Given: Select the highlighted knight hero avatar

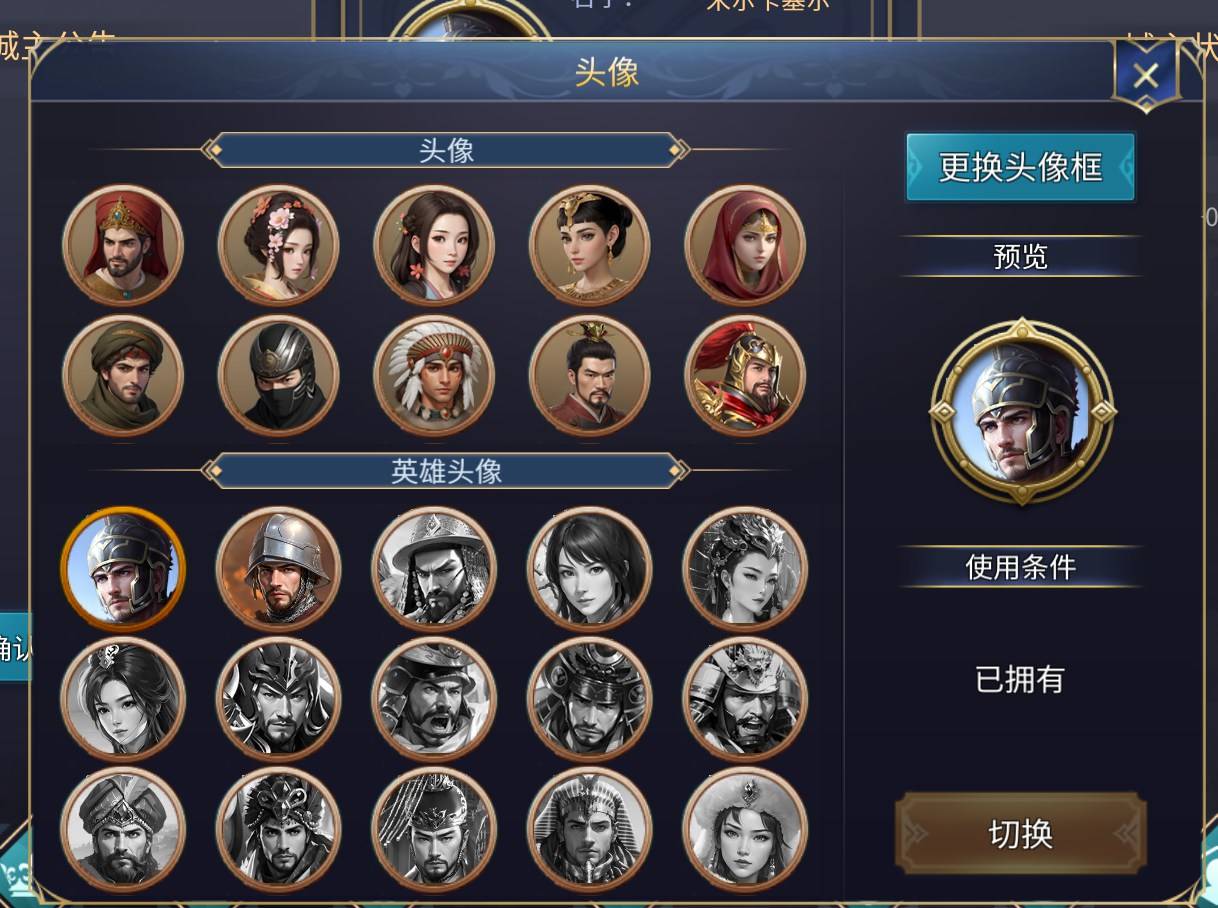Looking at the screenshot, I should coord(123,568).
